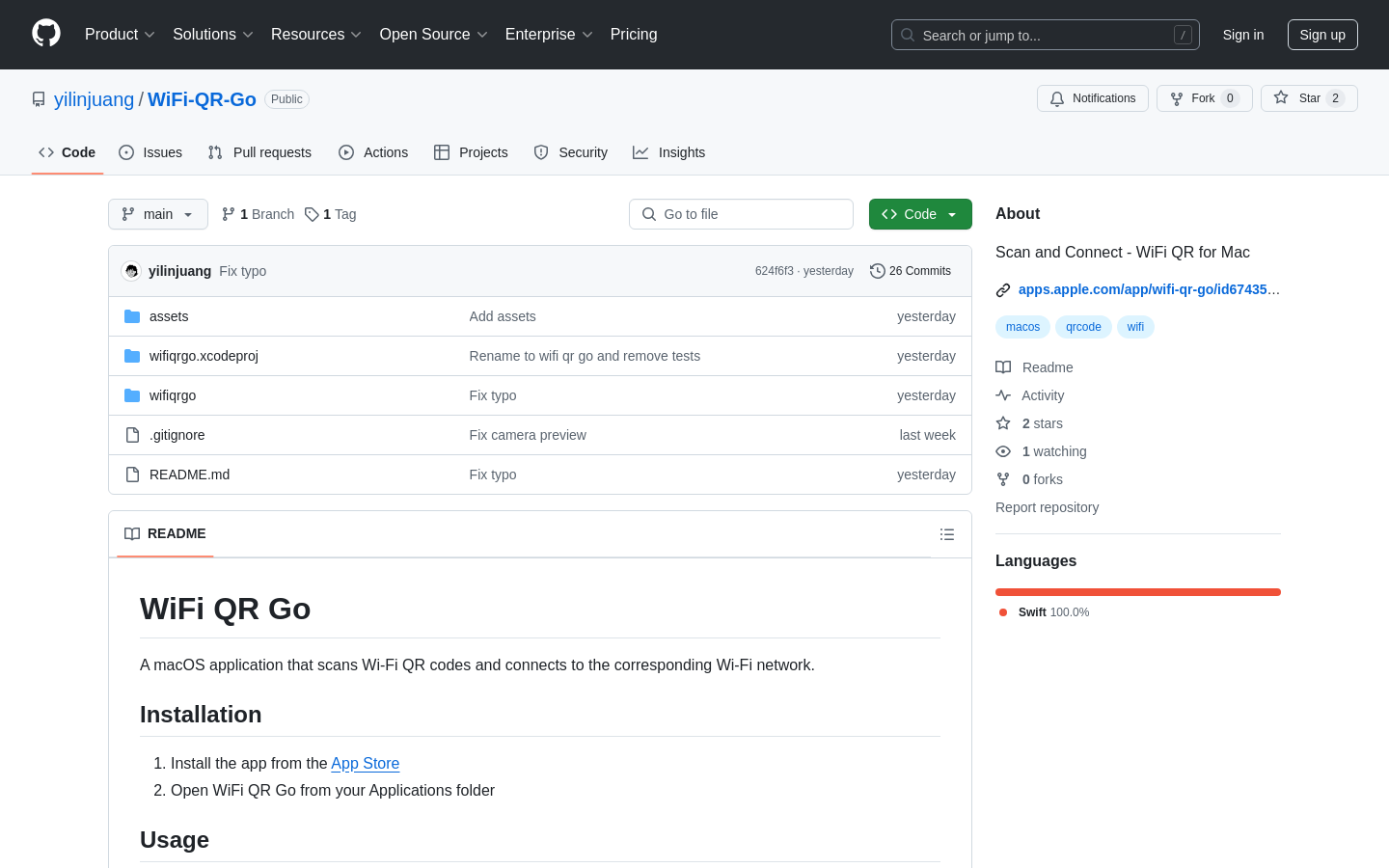Image resolution: width=1389 pixels, height=868 pixels.
Task: Click the assets folder icon
Action: click(132, 316)
